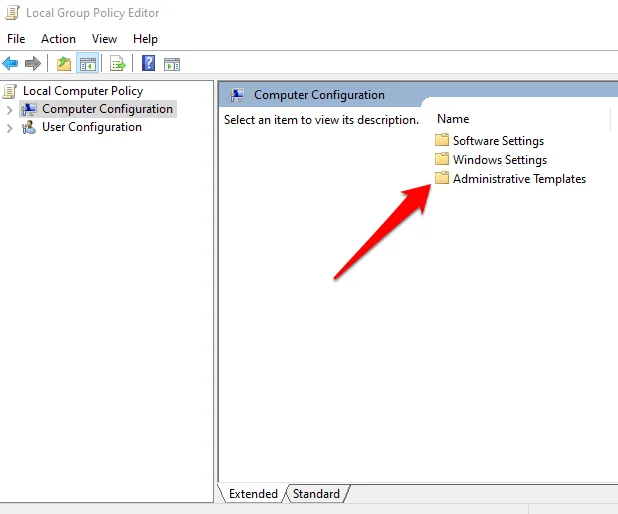
Task: Switch to the Standard tab
Action: point(316,494)
